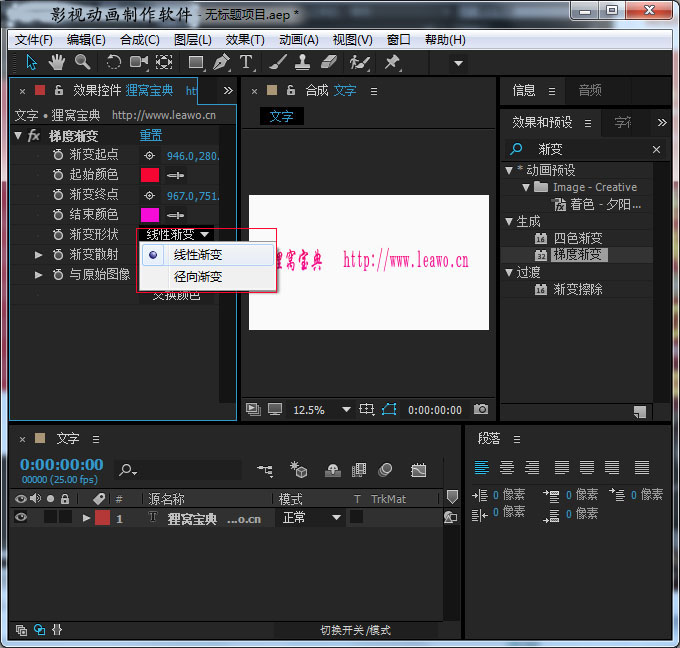Toggle stopwatch for 渐变终点

(x=58, y=194)
